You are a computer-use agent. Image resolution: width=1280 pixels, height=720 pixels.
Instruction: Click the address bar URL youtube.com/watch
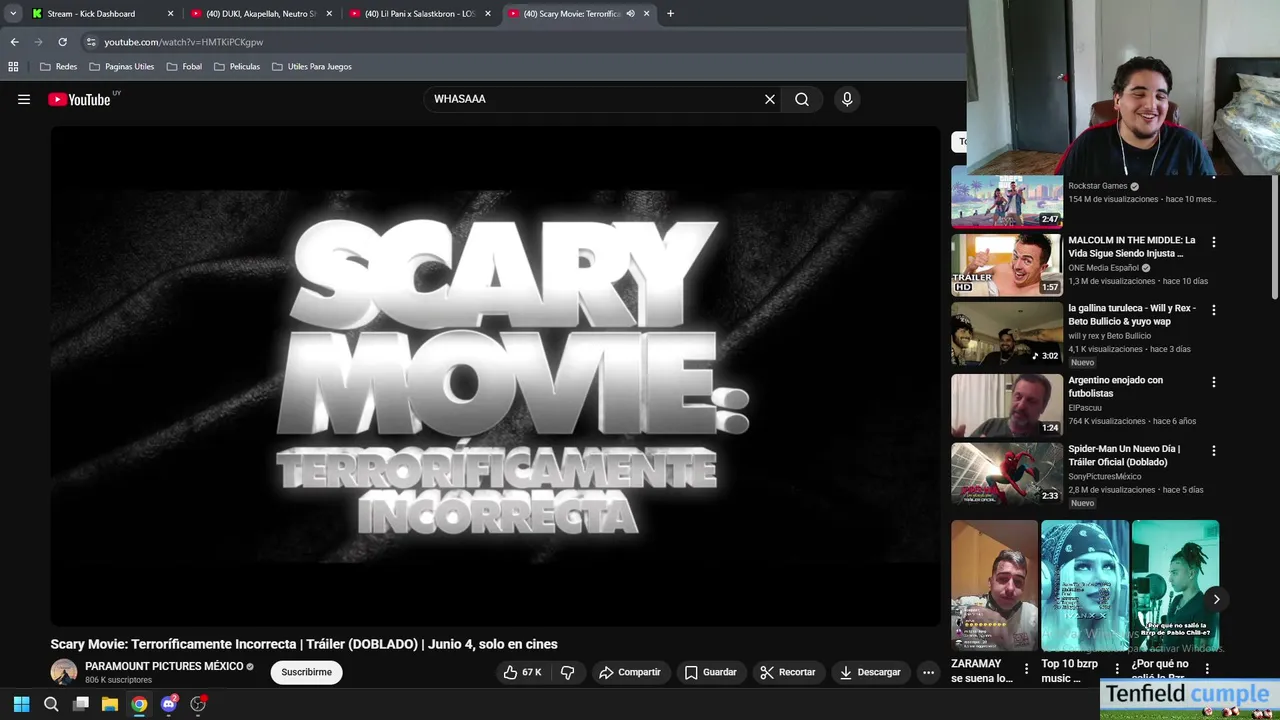pos(184,42)
